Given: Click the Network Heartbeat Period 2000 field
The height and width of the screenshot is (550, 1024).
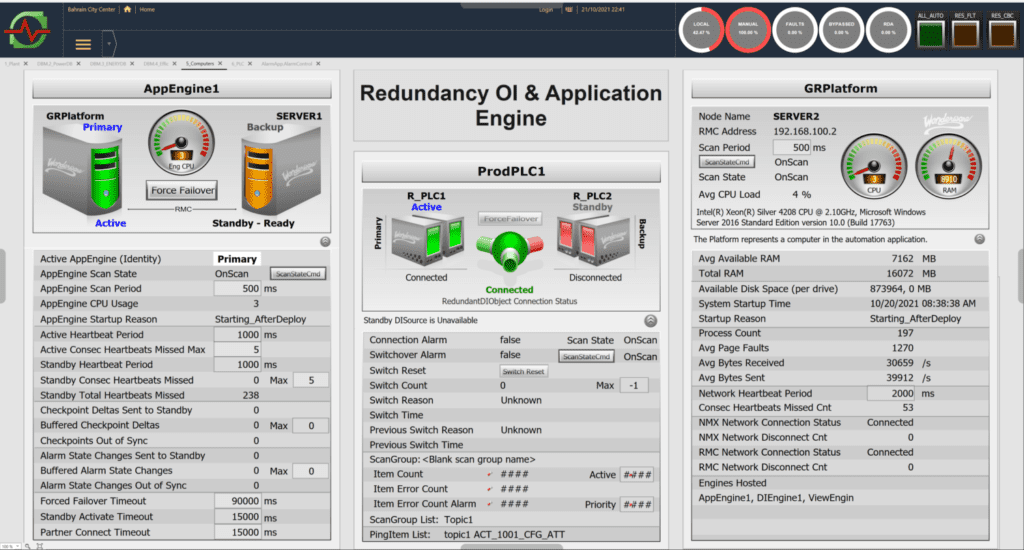Looking at the screenshot, I should [891, 393].
